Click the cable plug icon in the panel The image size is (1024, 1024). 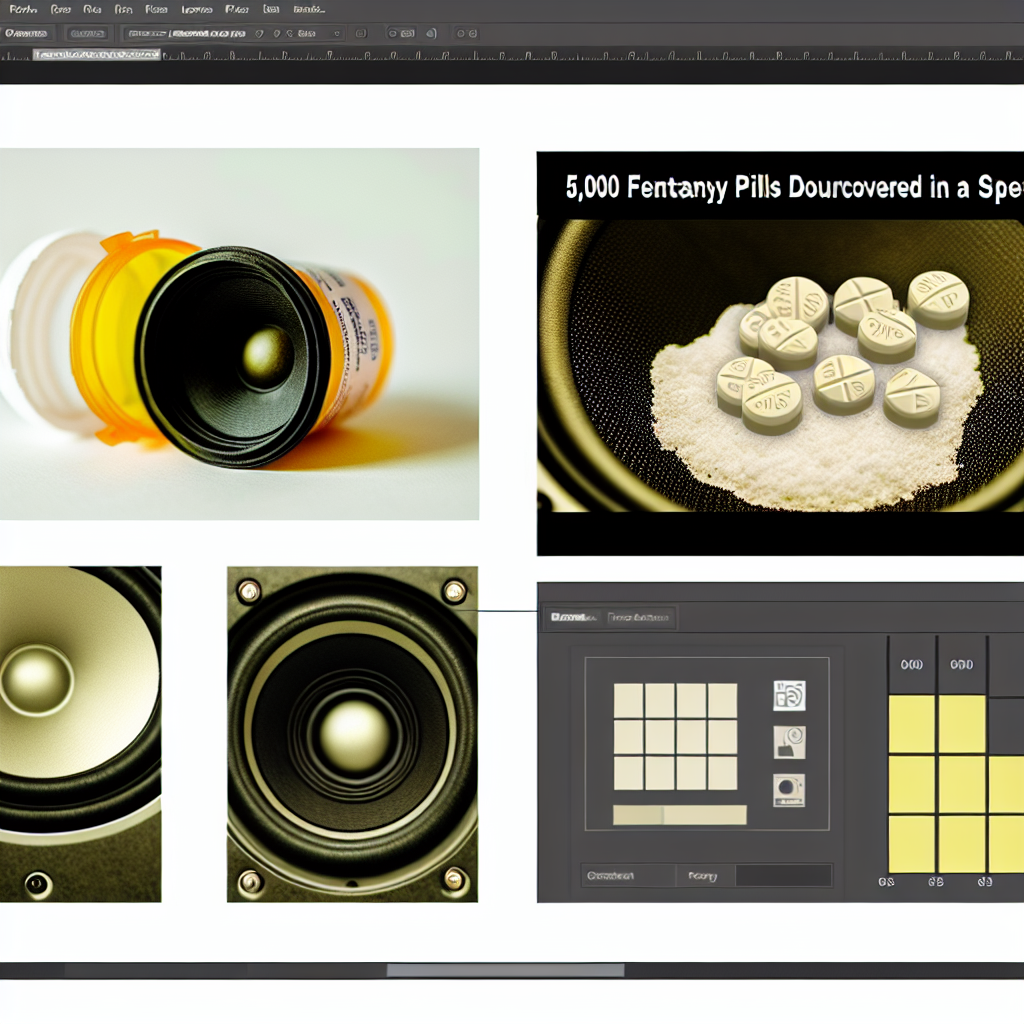click(789, 742)
